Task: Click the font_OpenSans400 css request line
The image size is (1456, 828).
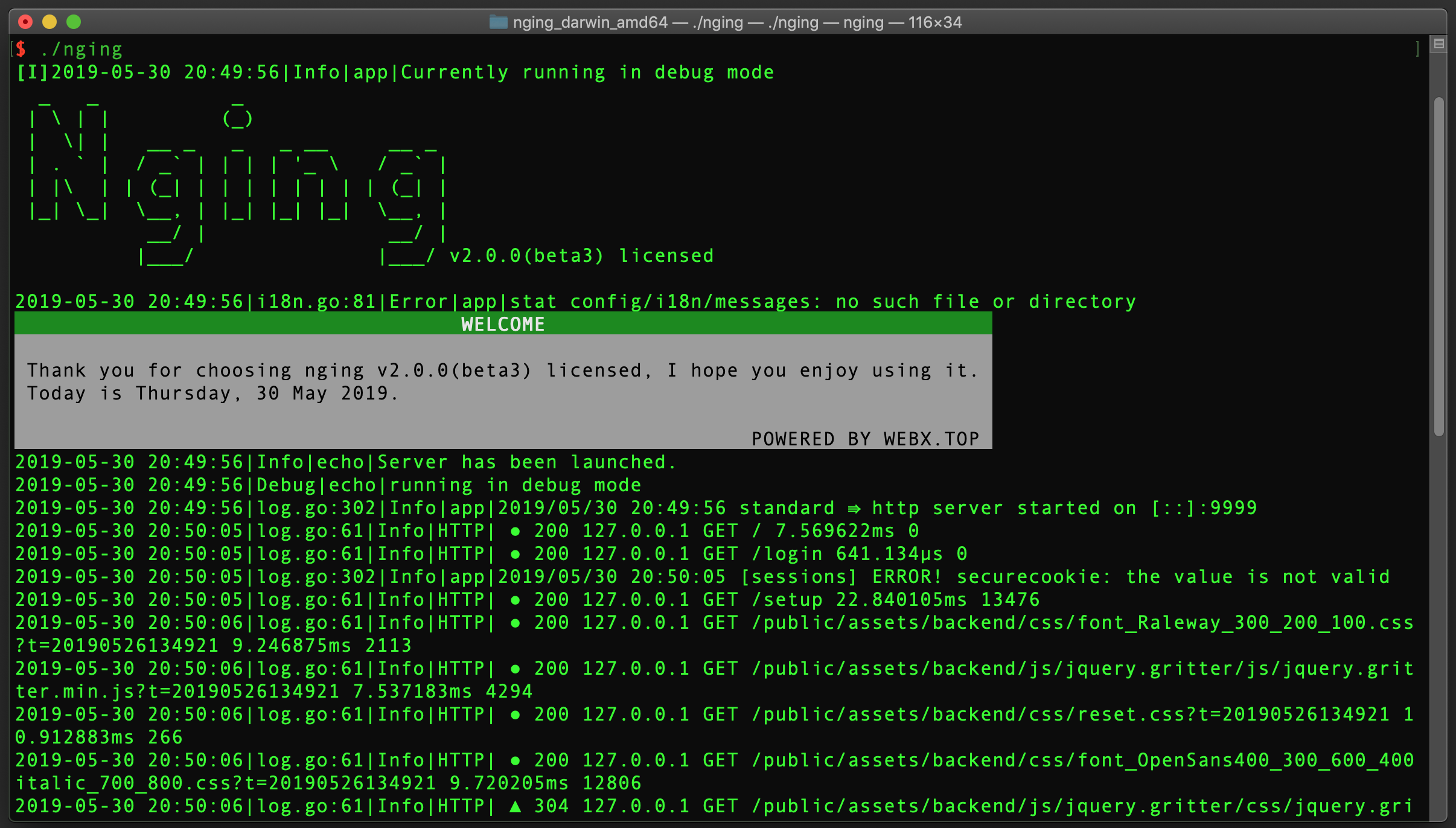Action: tap(715, 760)
